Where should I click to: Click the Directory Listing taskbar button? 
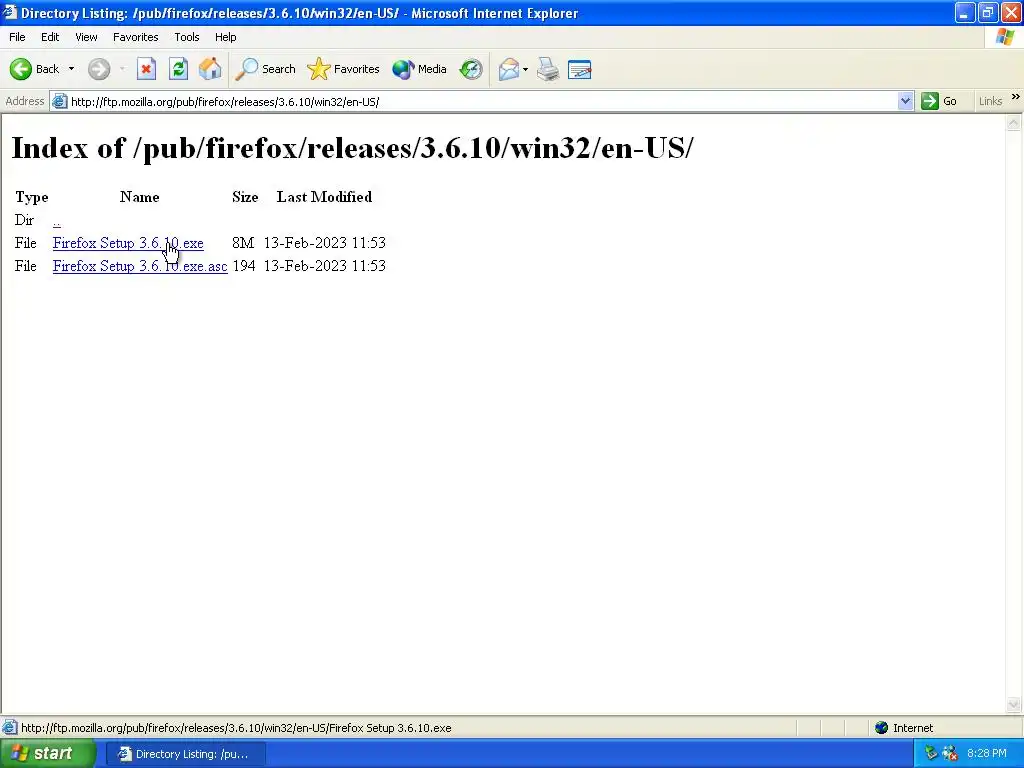[186, 754]
